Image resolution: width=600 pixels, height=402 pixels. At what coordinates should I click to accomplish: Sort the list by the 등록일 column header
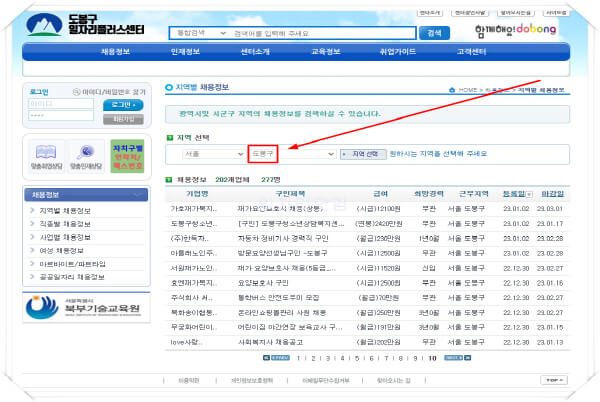(514, 194)
